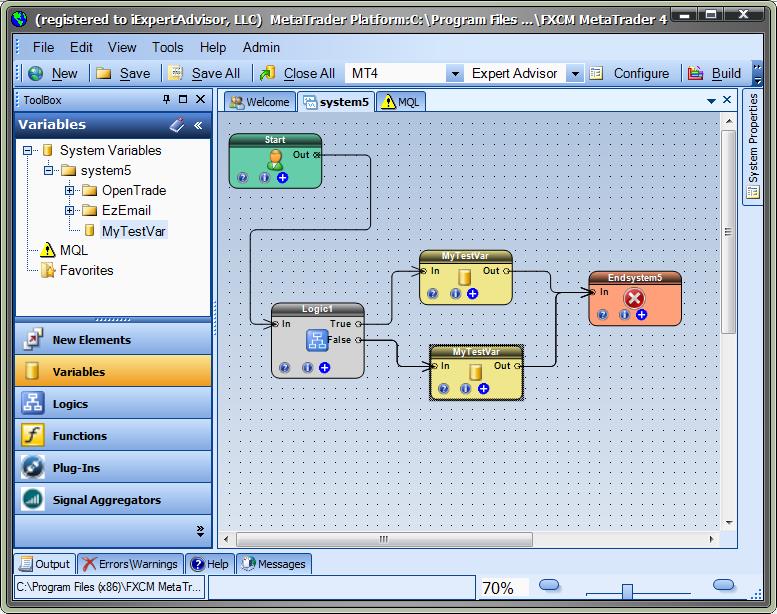
Task: Open the New Elements toolbox section
Action: coord(113,339)
